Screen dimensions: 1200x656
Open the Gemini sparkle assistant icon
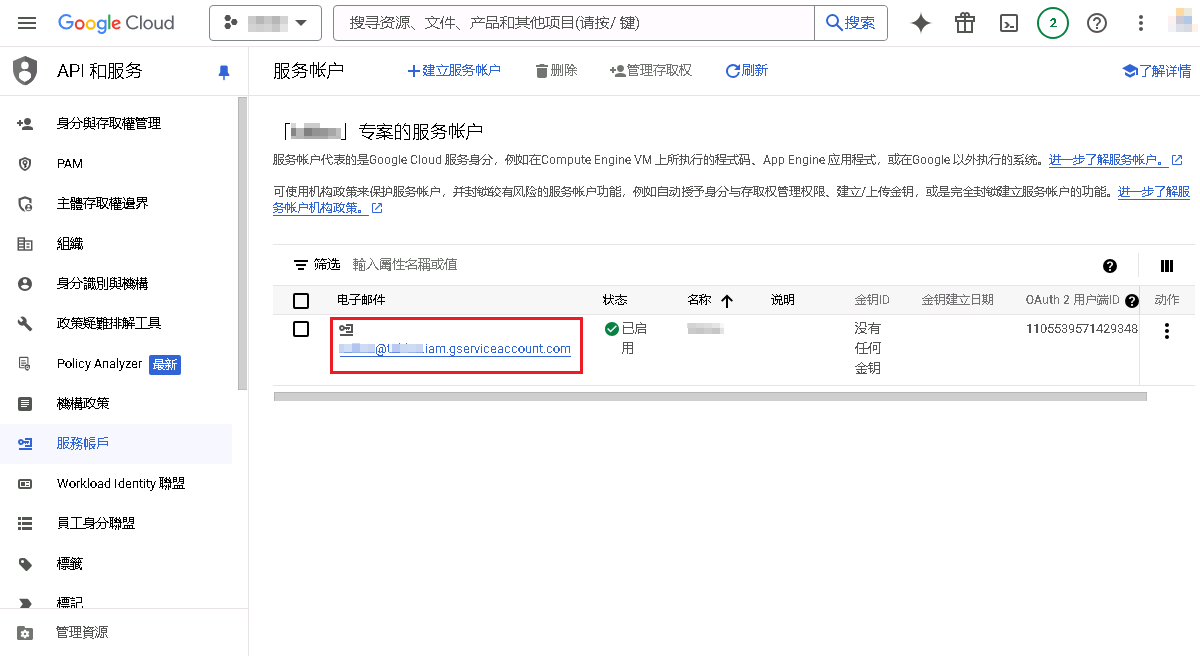pos(921,23)
